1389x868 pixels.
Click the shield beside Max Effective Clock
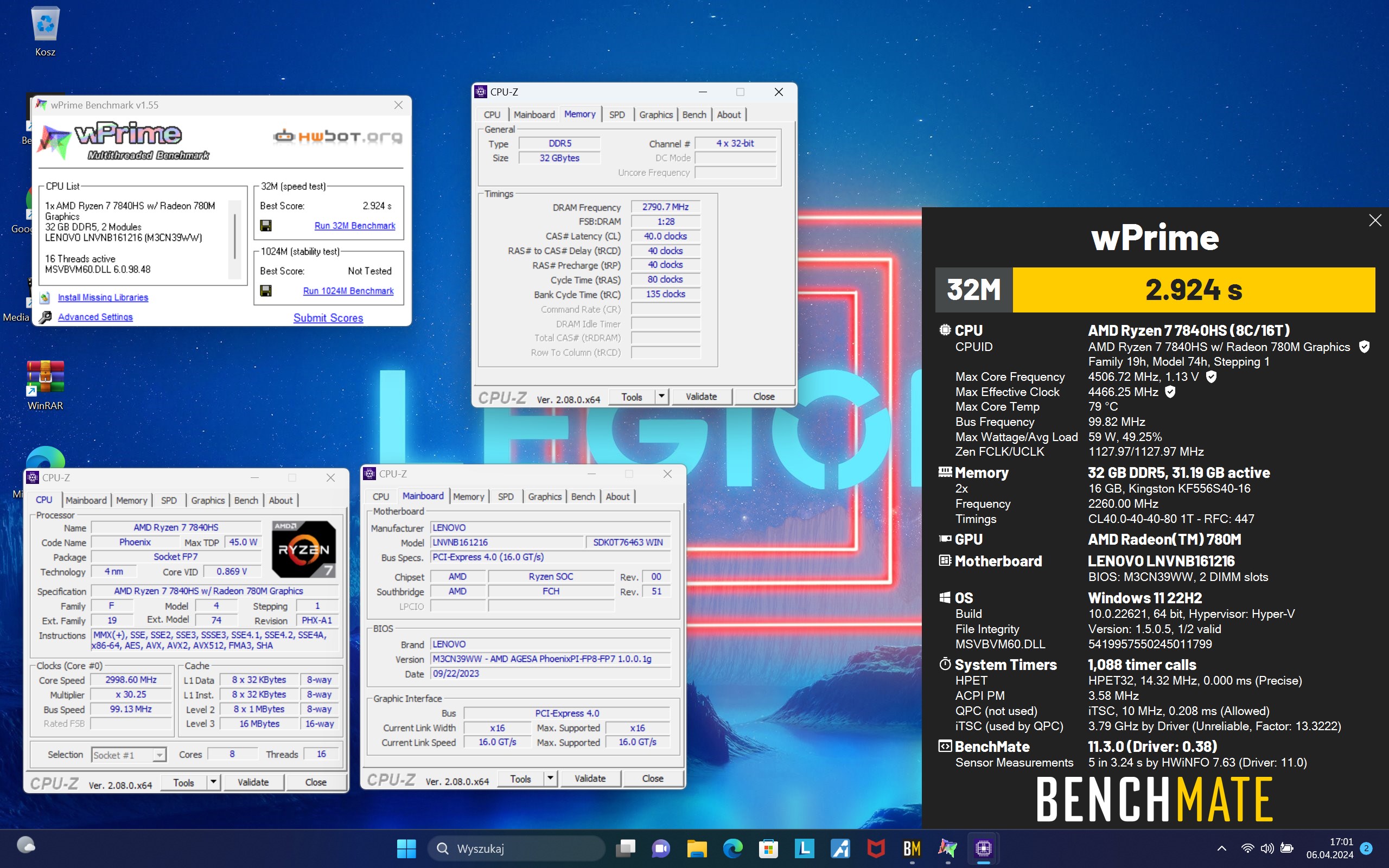click(x=1170, y=392)
